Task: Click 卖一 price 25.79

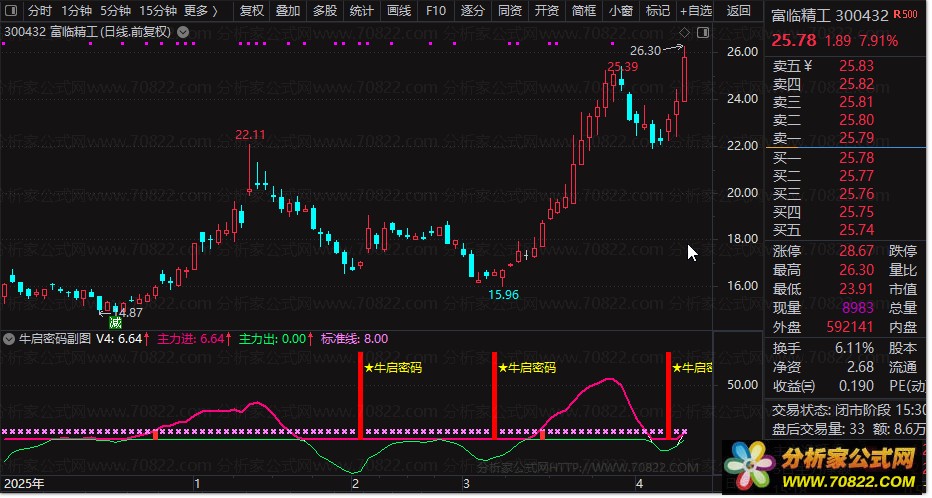Action: click(857, 138)
